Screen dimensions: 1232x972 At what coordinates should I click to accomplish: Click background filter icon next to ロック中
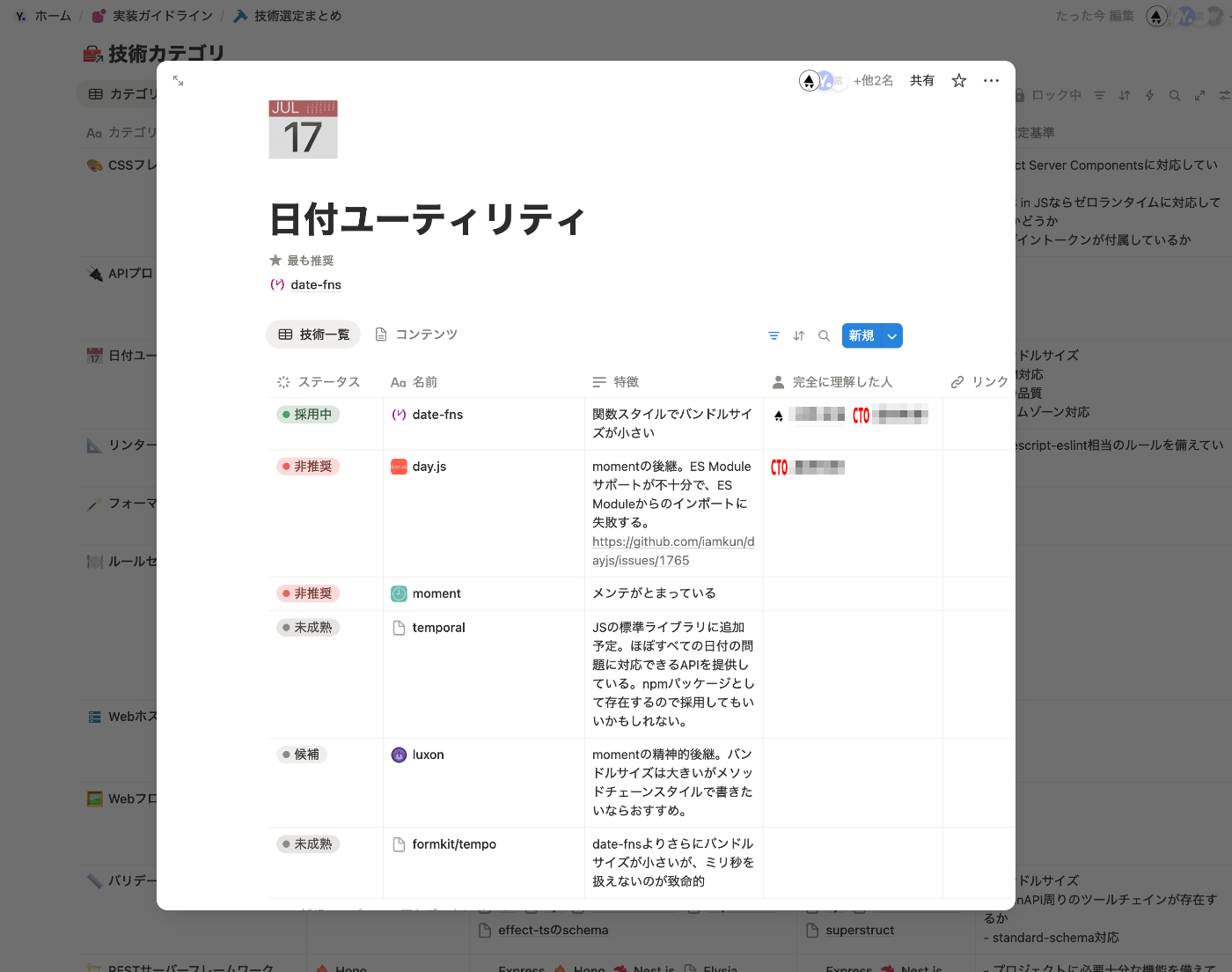point(1099,95)
